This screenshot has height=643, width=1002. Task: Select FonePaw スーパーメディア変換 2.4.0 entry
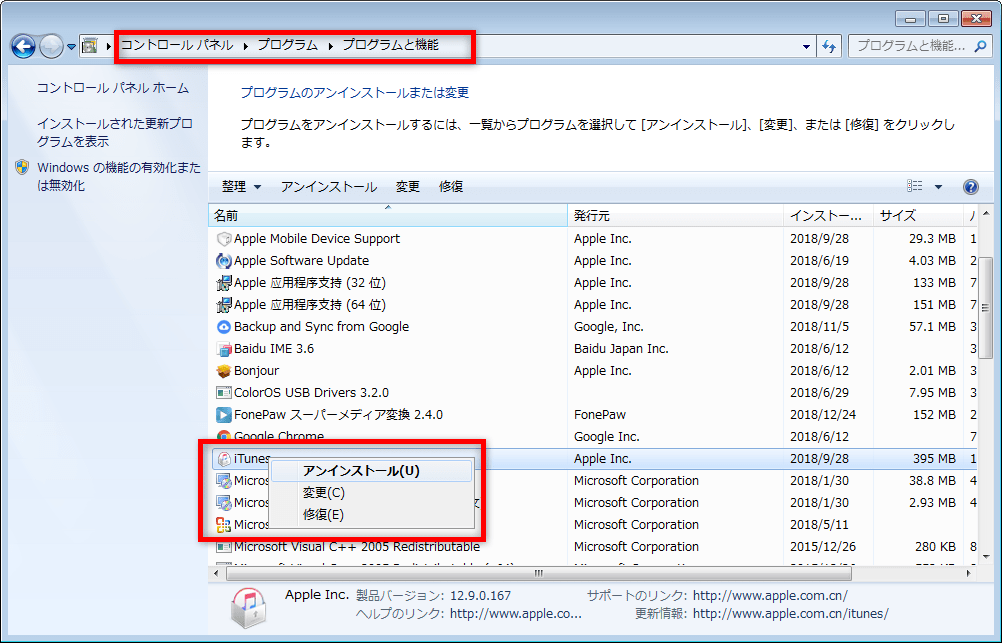(338, 415)
